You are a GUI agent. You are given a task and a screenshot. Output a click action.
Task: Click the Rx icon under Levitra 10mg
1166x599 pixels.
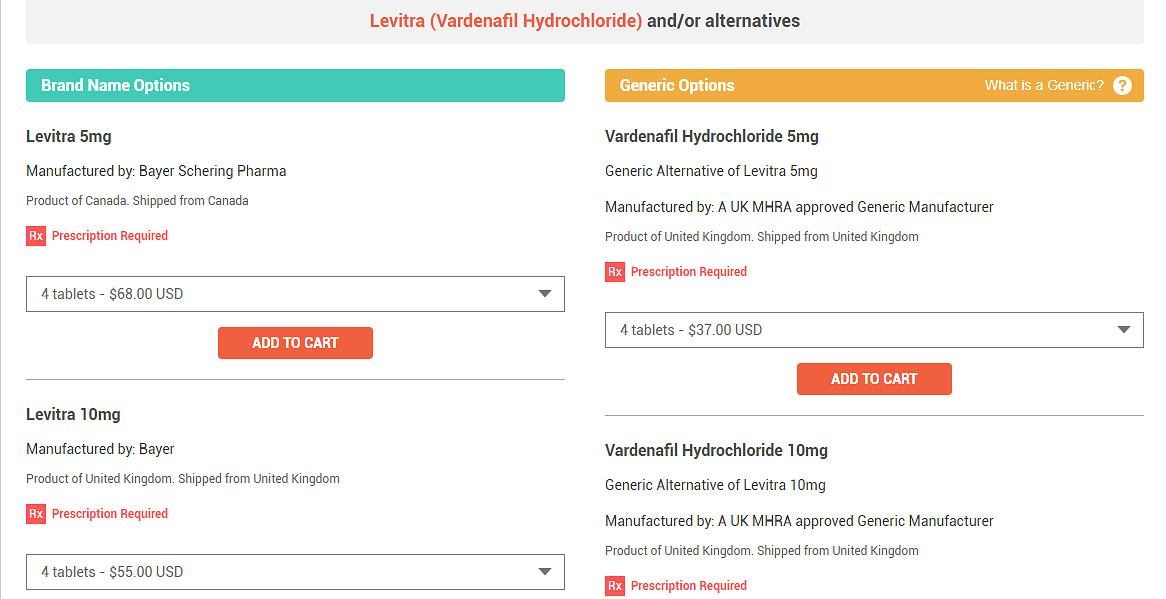(36, 514)
